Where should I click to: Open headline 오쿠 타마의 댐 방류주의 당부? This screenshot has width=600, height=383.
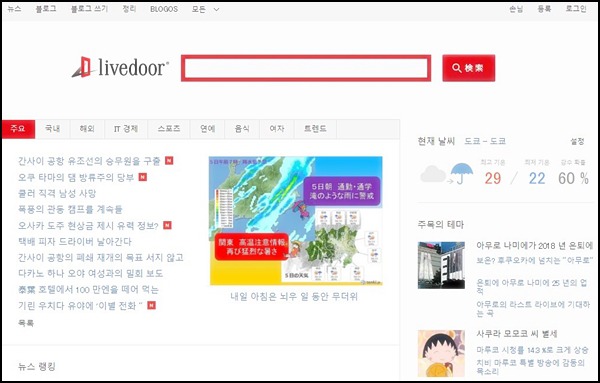pyautogui.click(x=76, y=177)
